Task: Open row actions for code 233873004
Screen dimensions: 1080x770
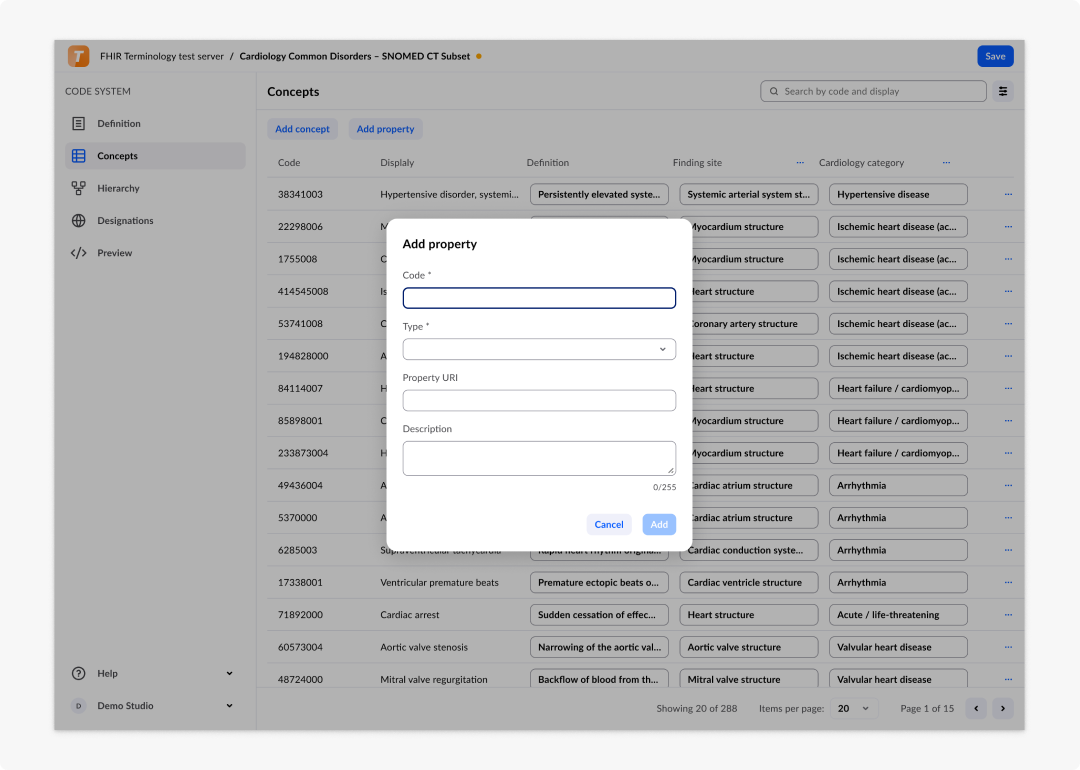Action: [x=1008, y=453]
